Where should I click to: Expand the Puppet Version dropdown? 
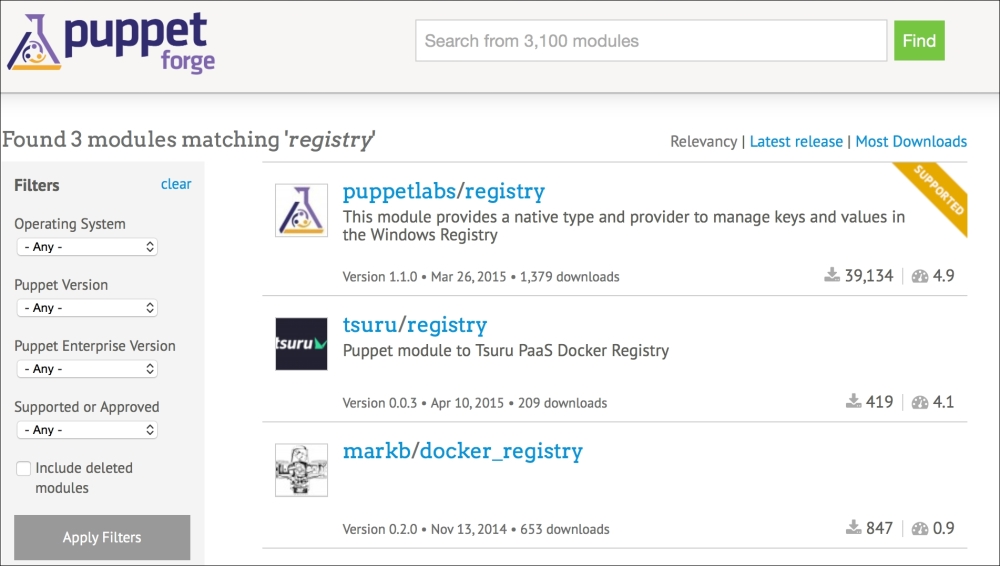point(87,308)
